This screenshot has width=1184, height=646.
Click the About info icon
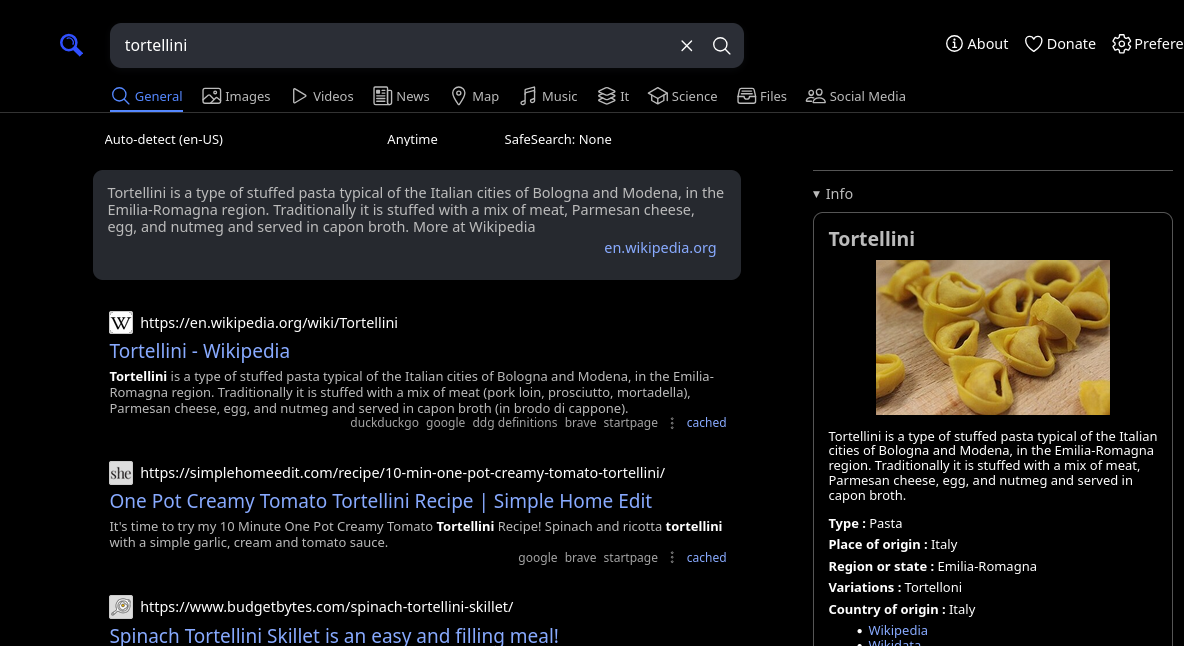tap(954, 44)
